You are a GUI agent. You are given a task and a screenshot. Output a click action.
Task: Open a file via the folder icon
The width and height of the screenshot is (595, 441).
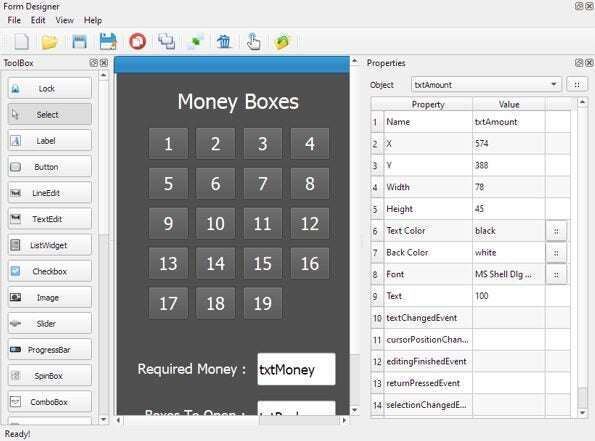[50, 42]
